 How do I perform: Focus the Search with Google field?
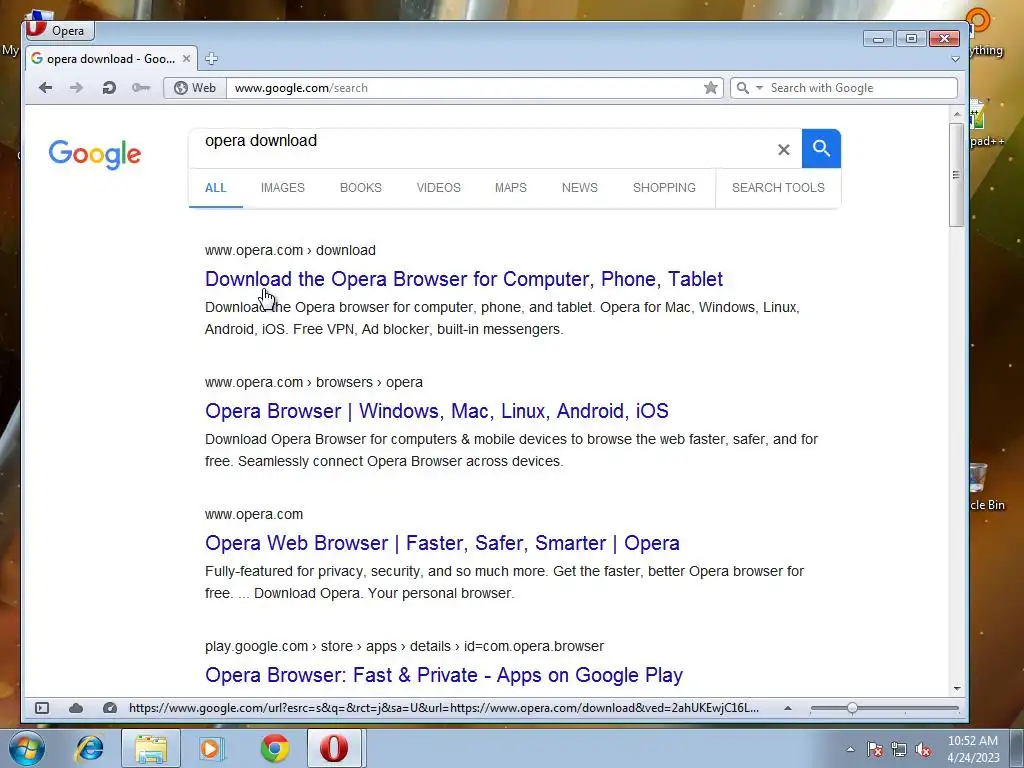click(x=861, y=88)
